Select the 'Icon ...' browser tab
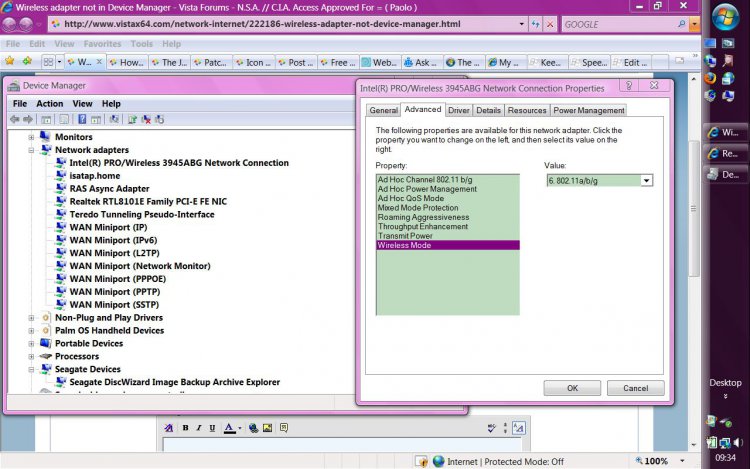 pyautogui.click(x=254, y=63)
